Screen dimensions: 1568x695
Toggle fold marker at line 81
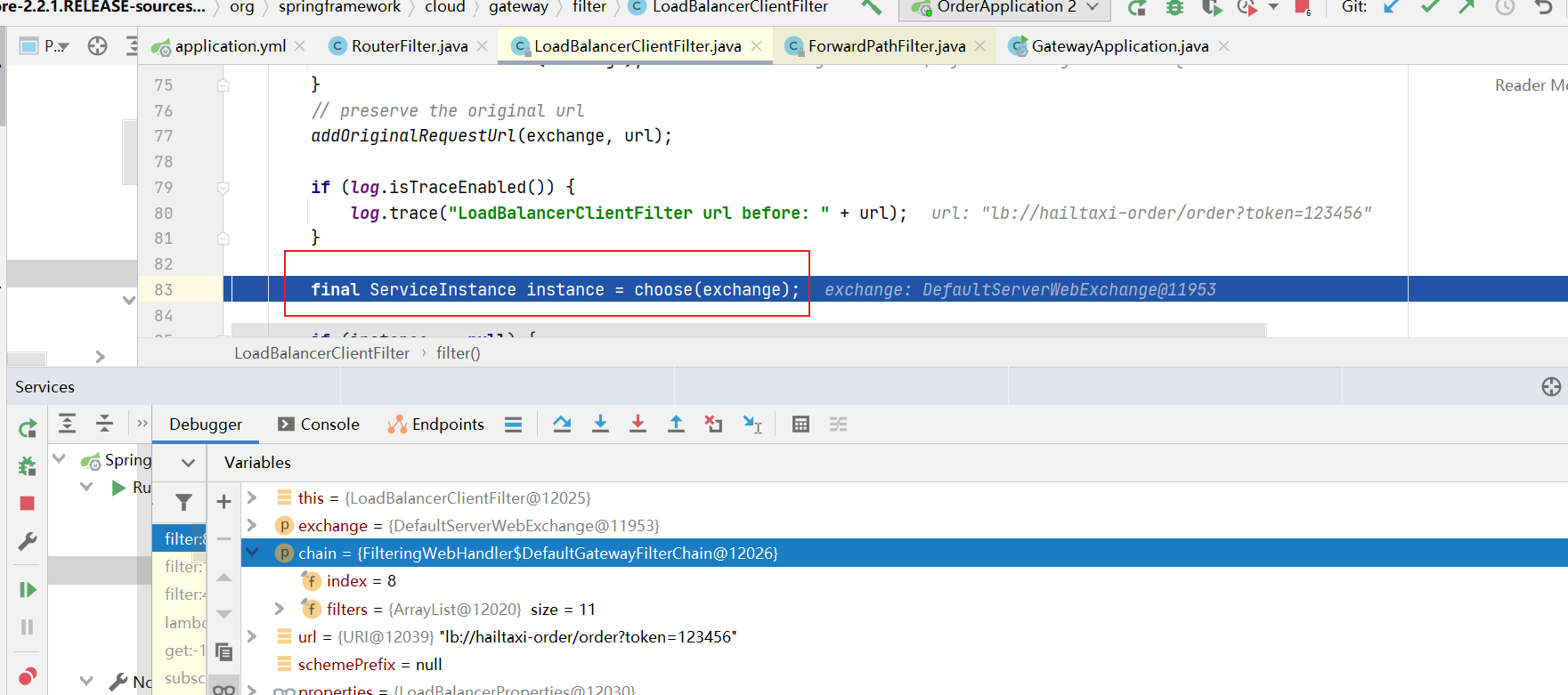click(223, 238)
